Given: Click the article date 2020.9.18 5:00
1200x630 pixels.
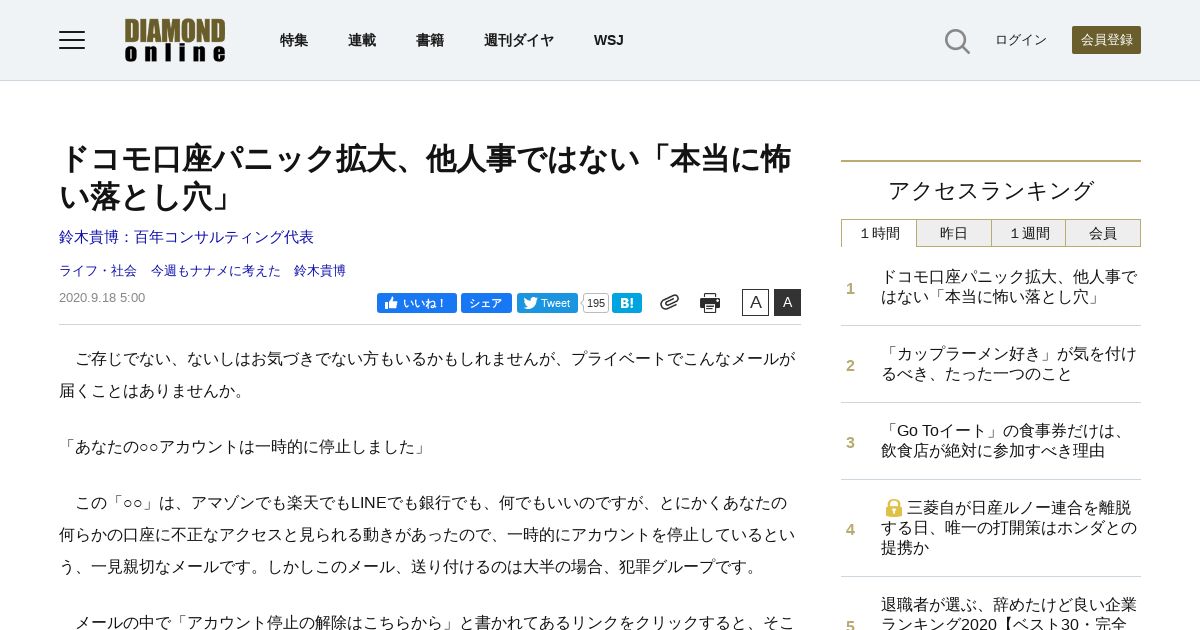Looking at the screenshot, I should [x=102, y=297].
